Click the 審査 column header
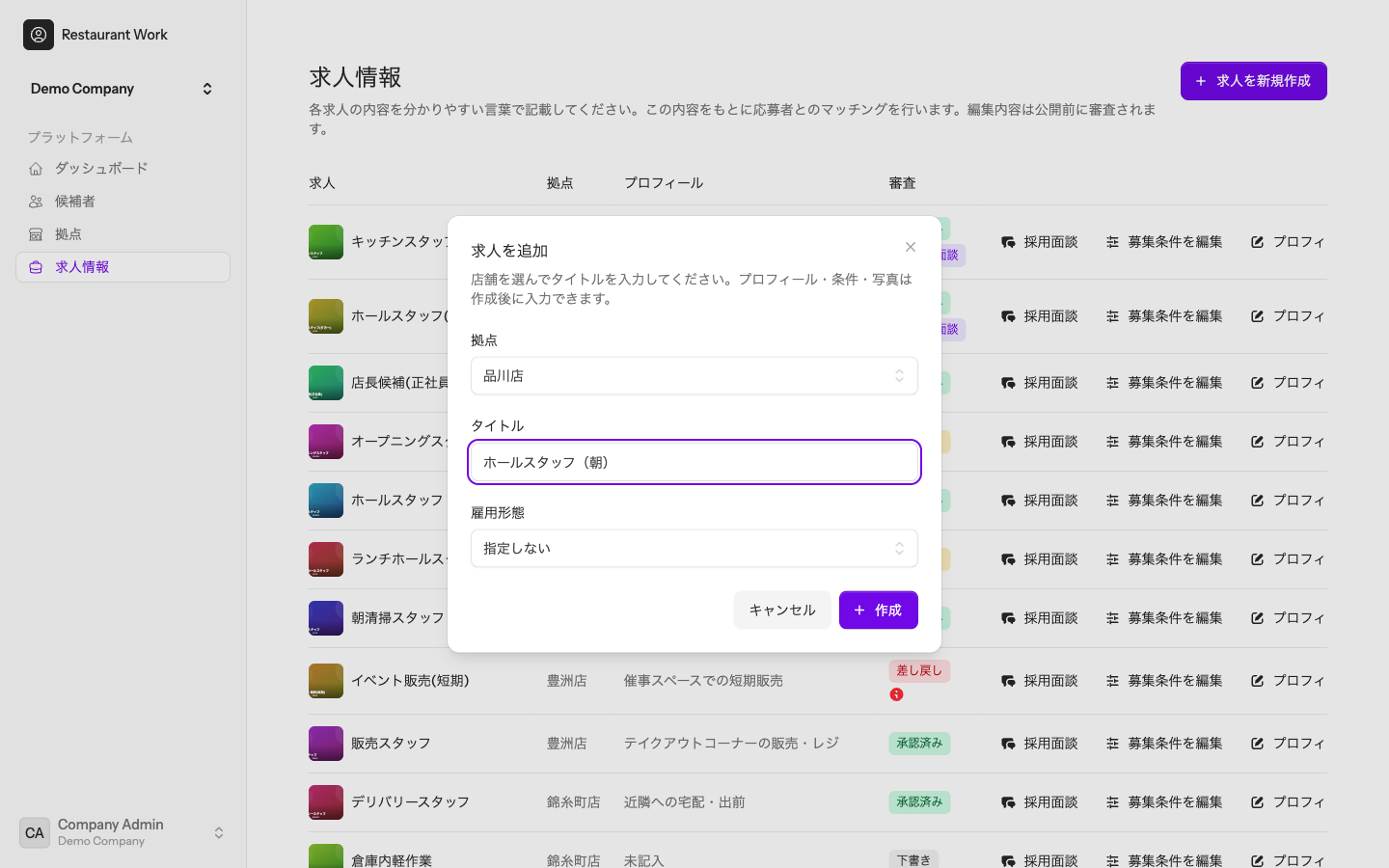 tap(902, 183)
